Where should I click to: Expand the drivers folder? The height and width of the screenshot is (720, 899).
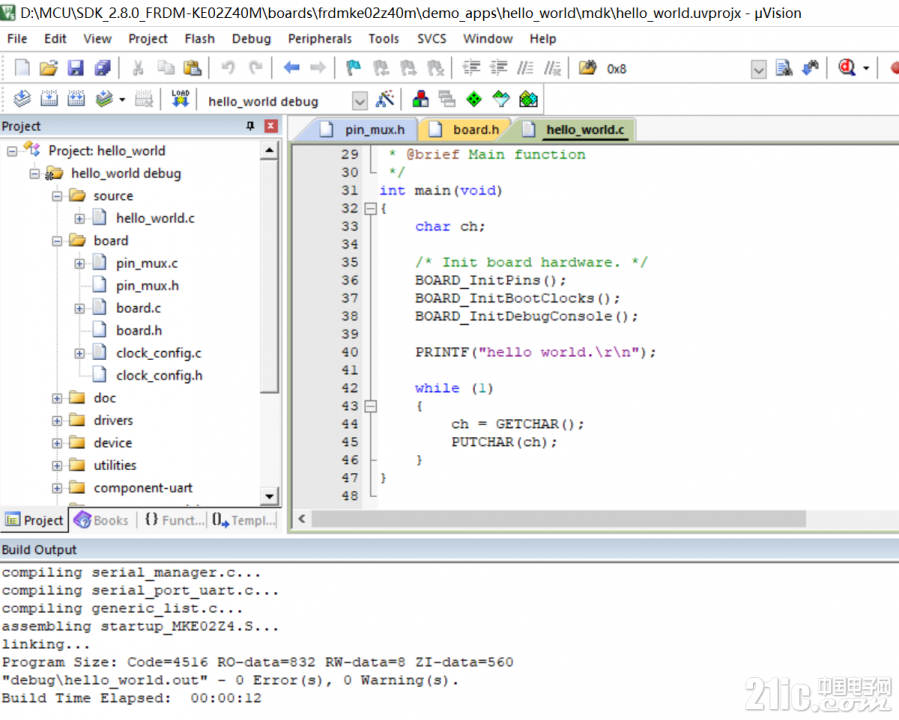click(57, 421)
